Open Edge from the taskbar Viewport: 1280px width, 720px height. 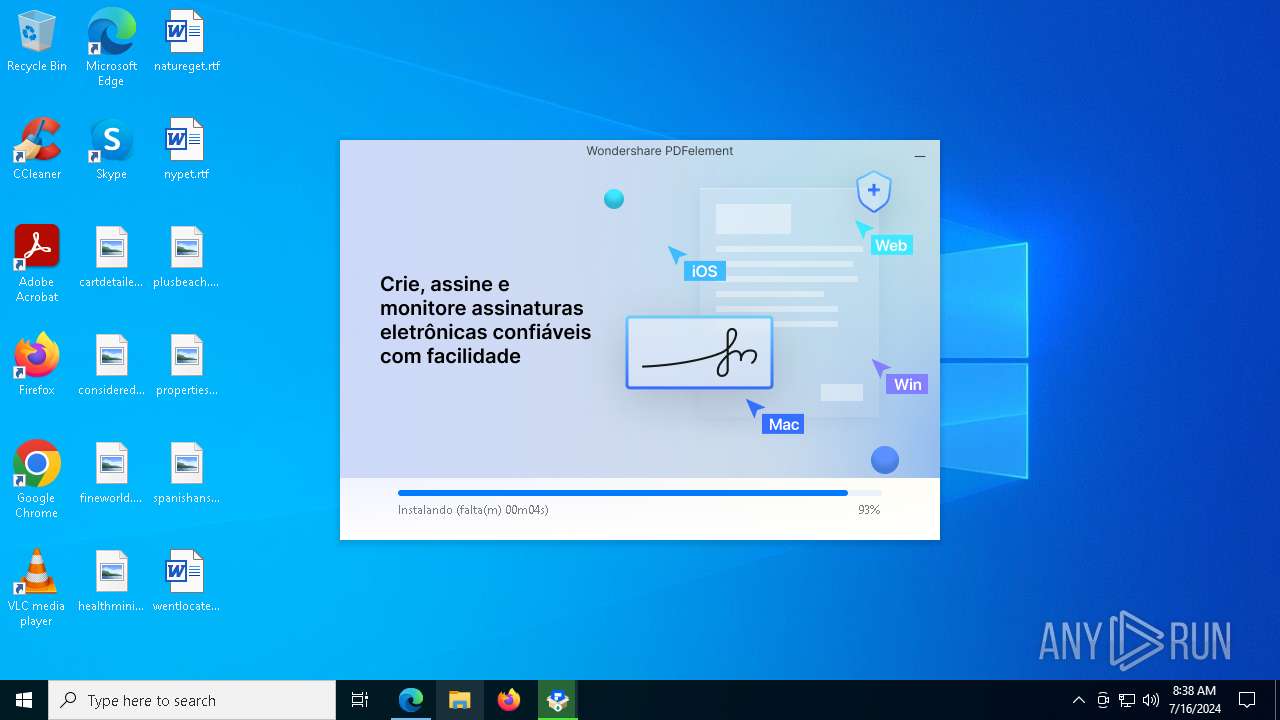click(x=411, y=700)
